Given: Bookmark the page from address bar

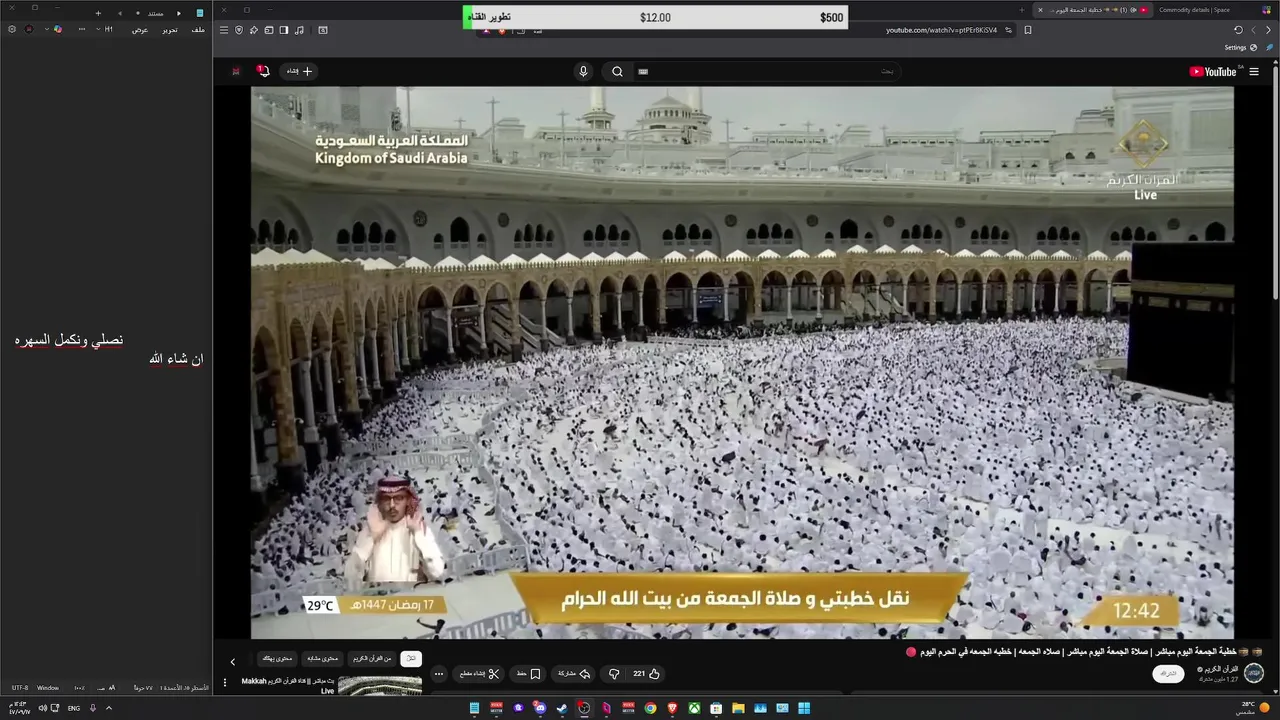Looking at the screenshot, I should pyautogui.click(x=1028, y=30).
